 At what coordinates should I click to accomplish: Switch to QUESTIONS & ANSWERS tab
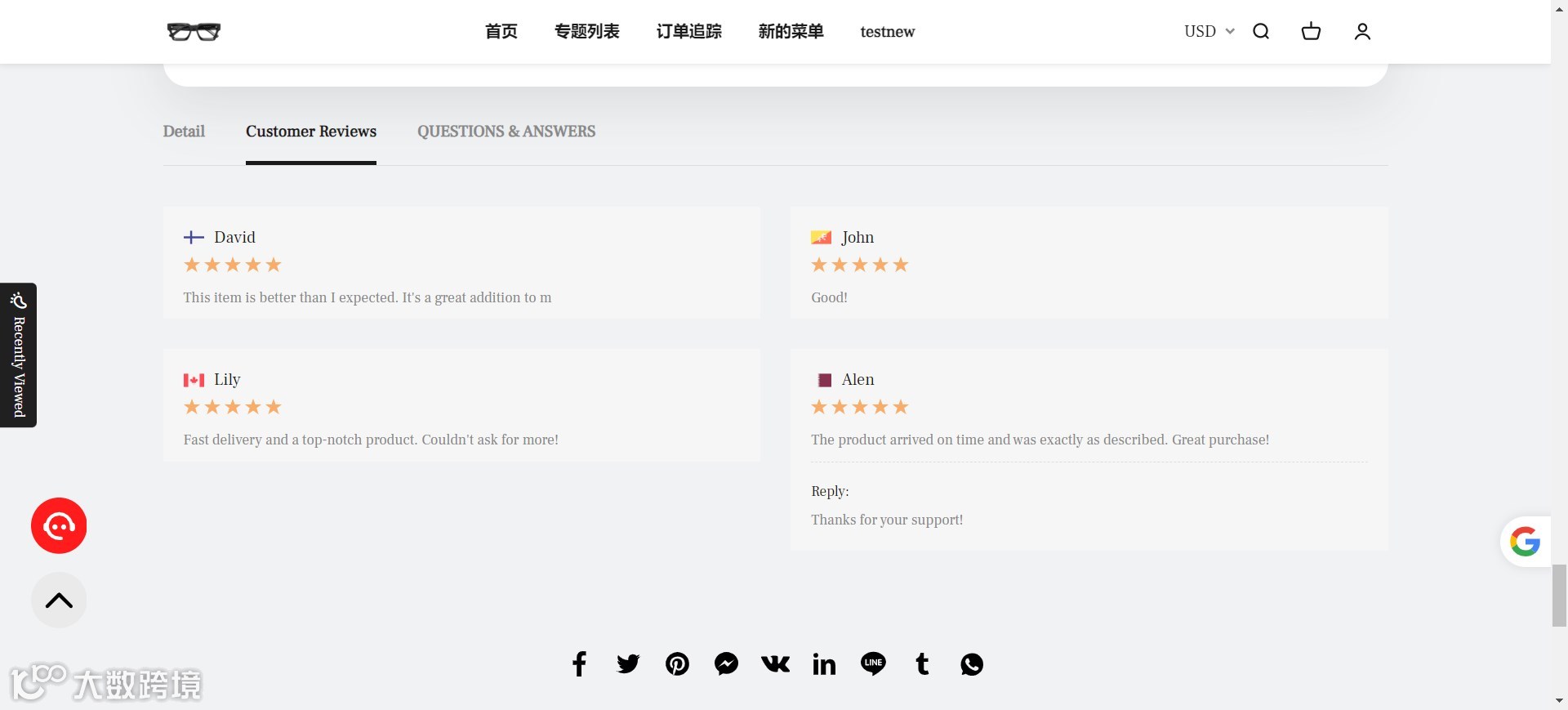[506, 132]
